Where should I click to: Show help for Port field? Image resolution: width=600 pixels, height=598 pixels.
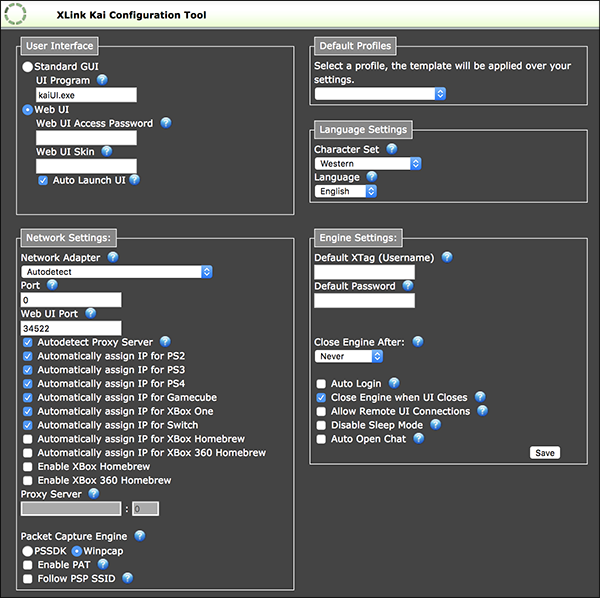[52, 285]
